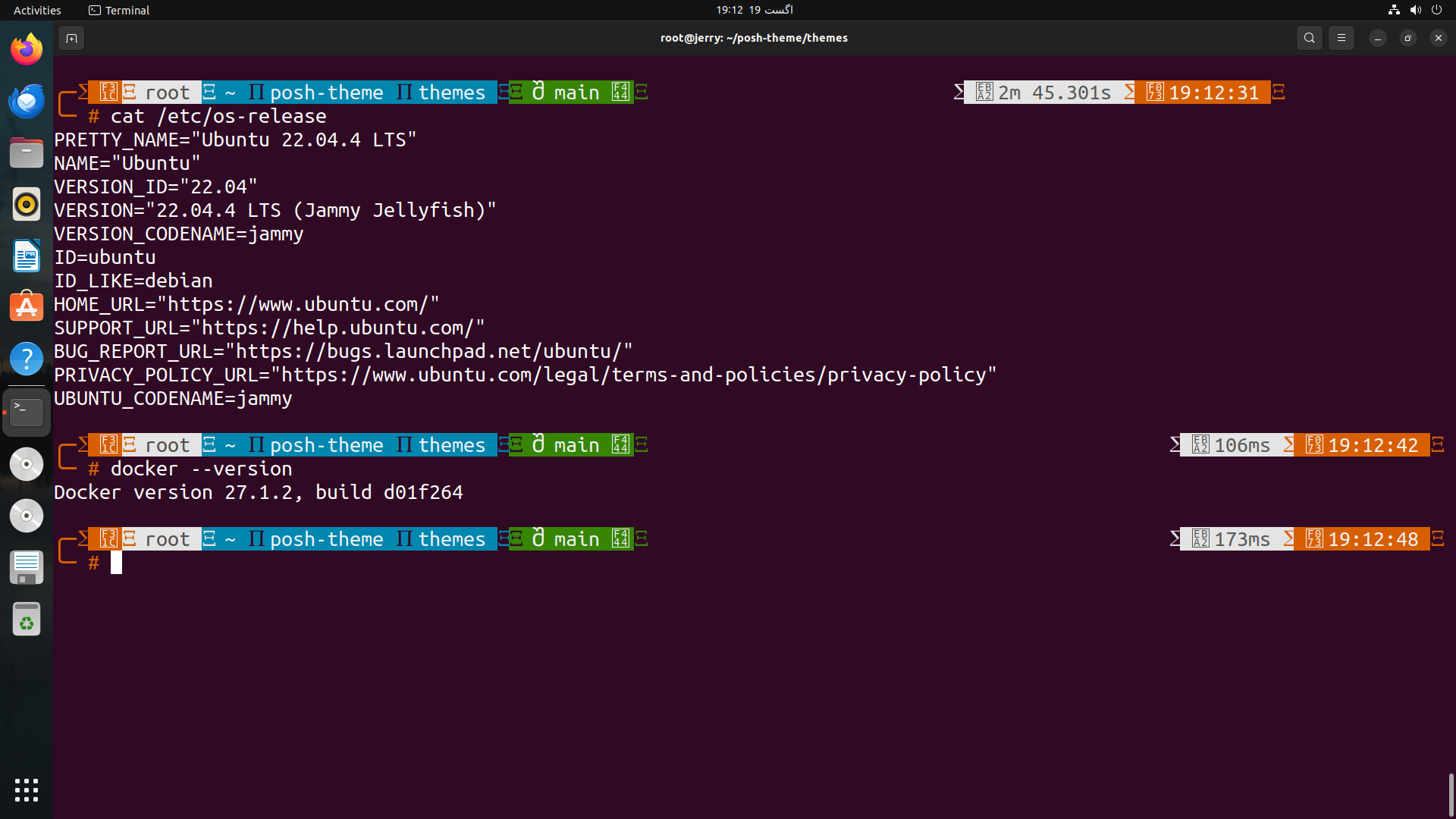Open the volume indicator in the top bar
Screen dimensions: 1456x819
pos(1415,10)
